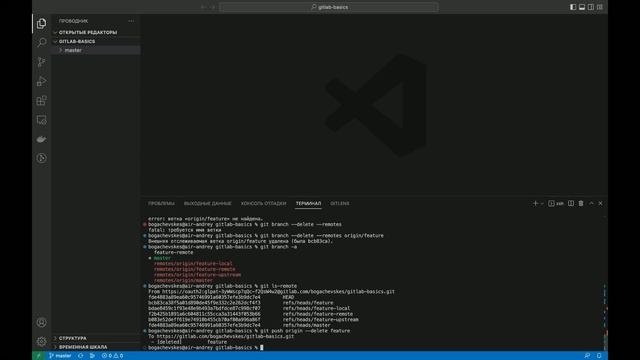
Task: Open the GitLens view in activity bar
Action: tap(41, 158)
